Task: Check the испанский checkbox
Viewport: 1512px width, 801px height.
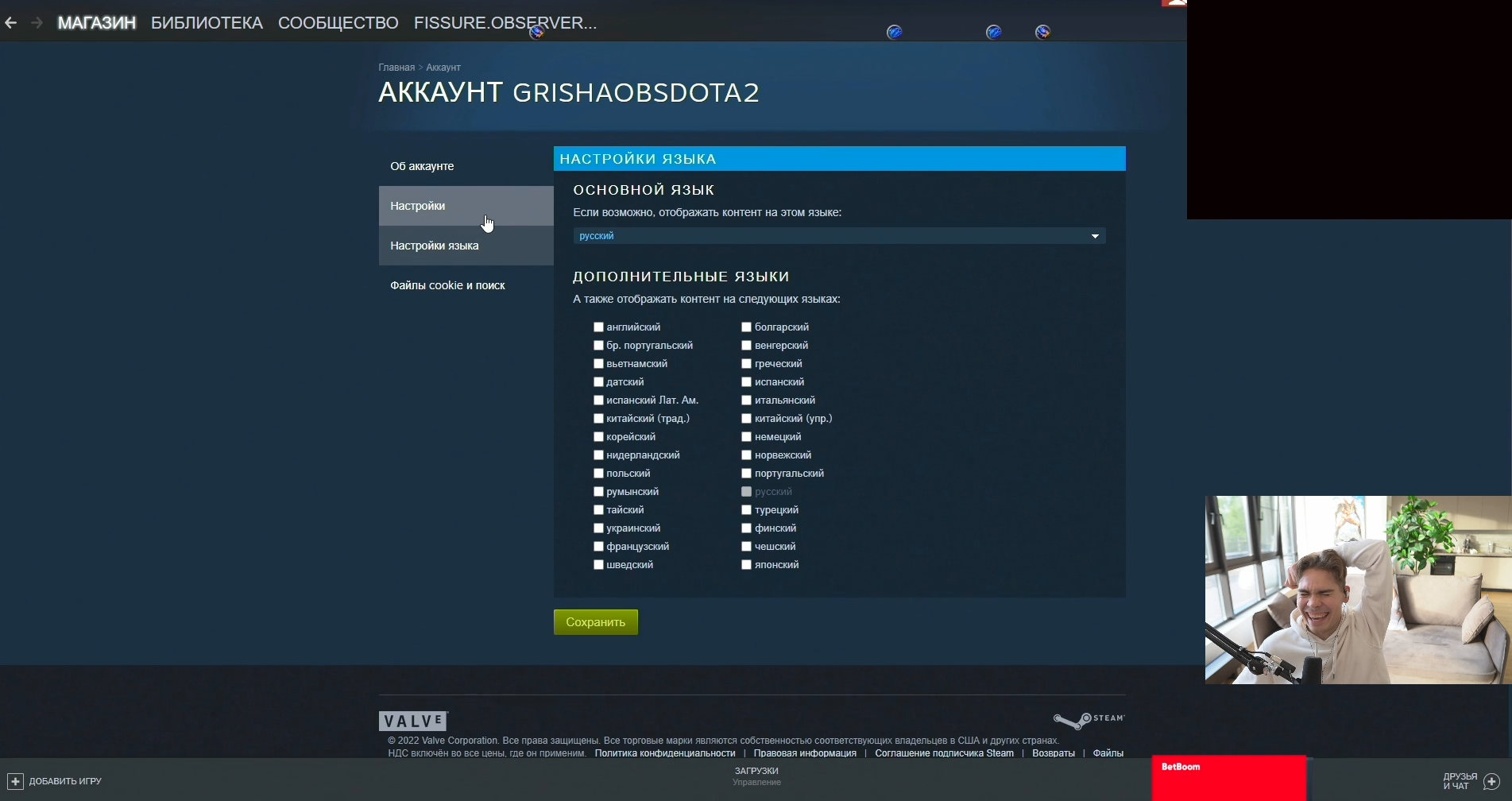Action: (x=746, y=382)
